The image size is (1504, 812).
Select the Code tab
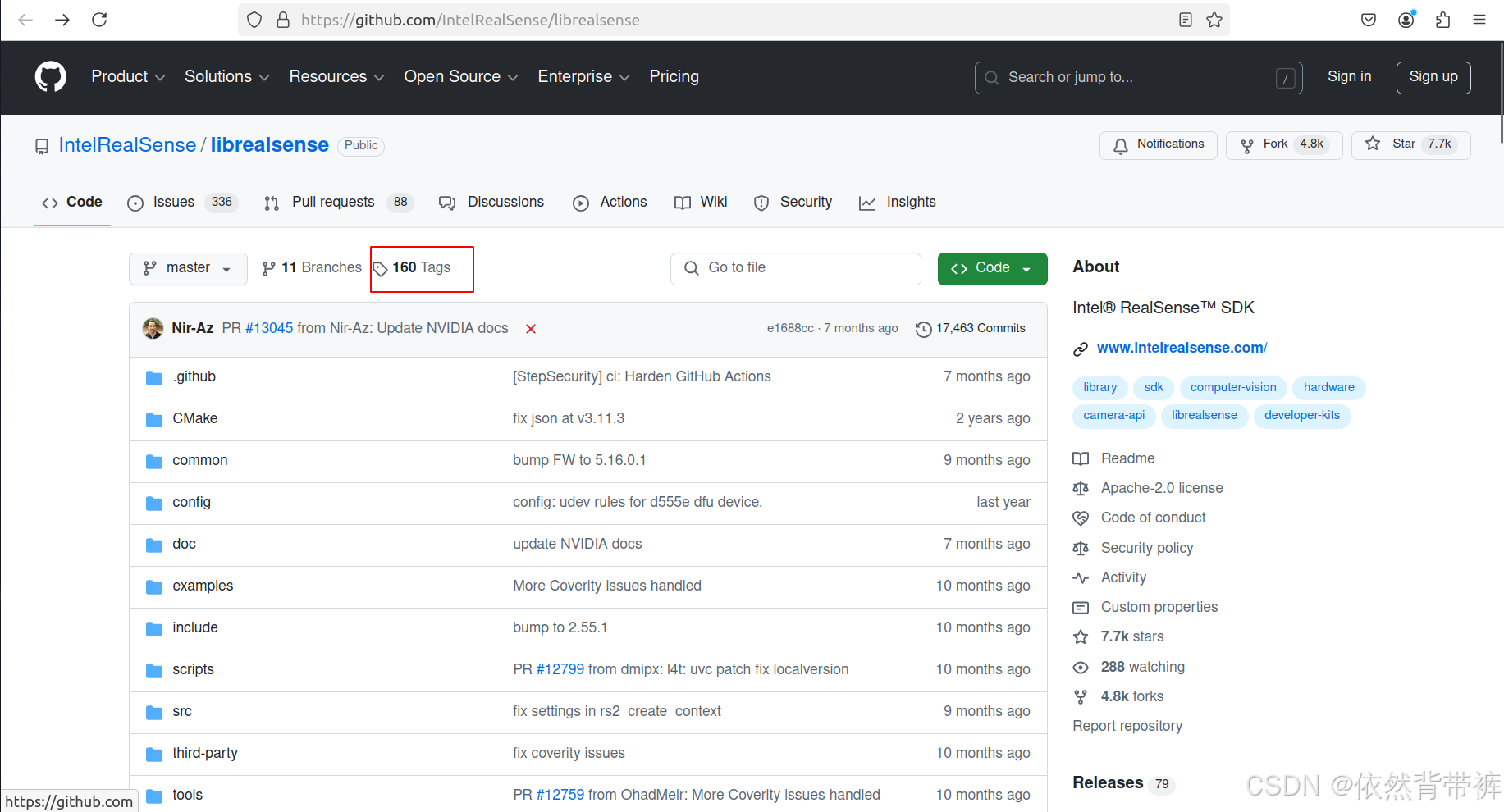click(x=72, y=202)
